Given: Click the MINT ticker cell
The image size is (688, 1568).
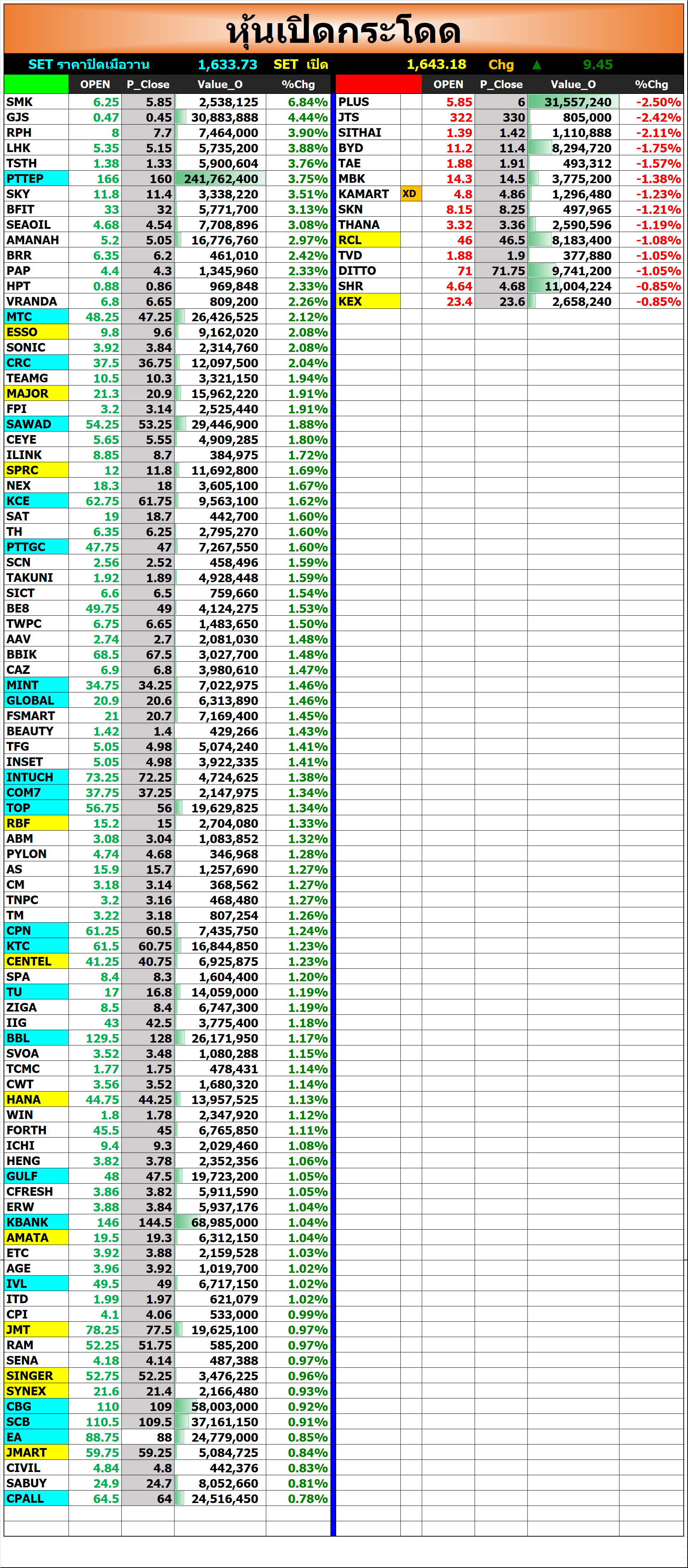Looking at the screenshot, I should pos(36,685).
